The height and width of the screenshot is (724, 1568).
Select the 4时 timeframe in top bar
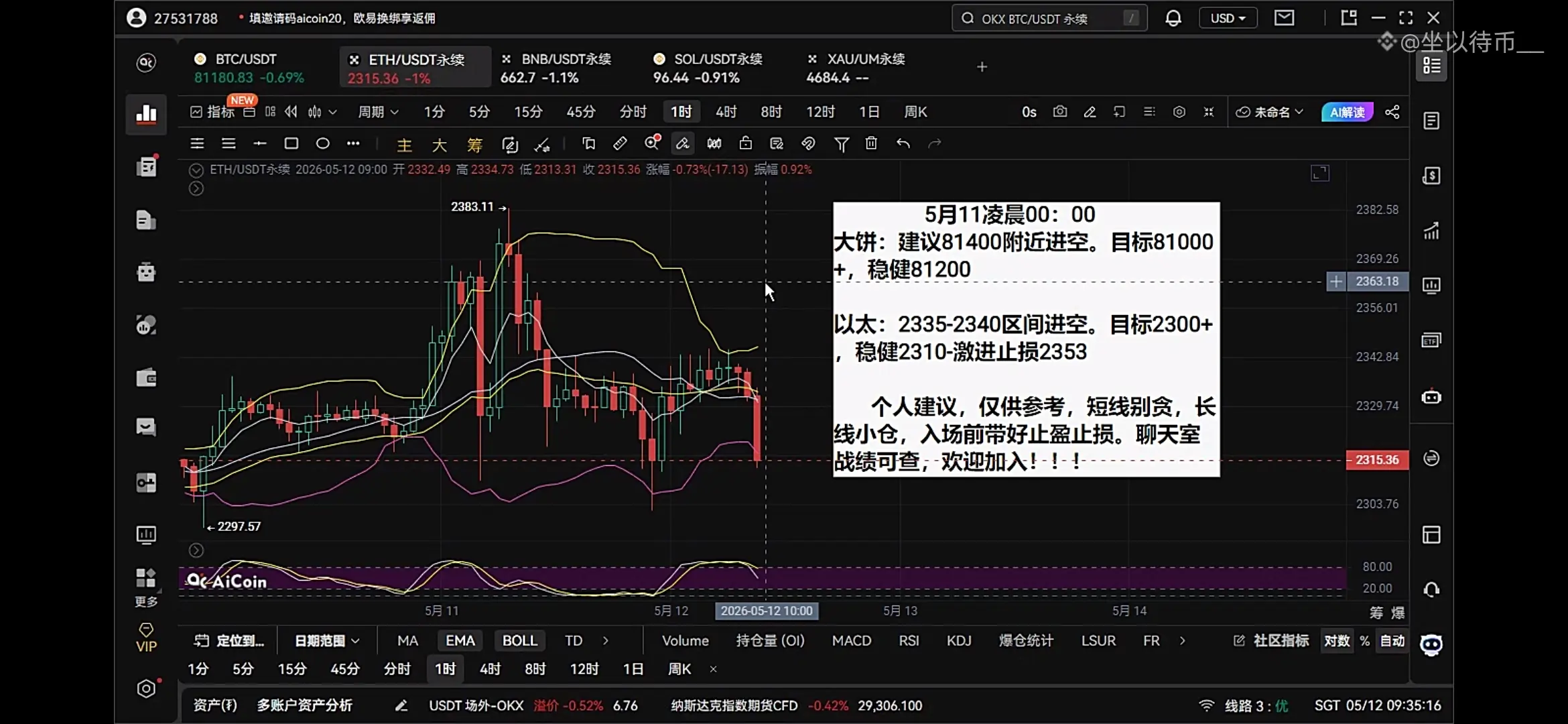726,112
